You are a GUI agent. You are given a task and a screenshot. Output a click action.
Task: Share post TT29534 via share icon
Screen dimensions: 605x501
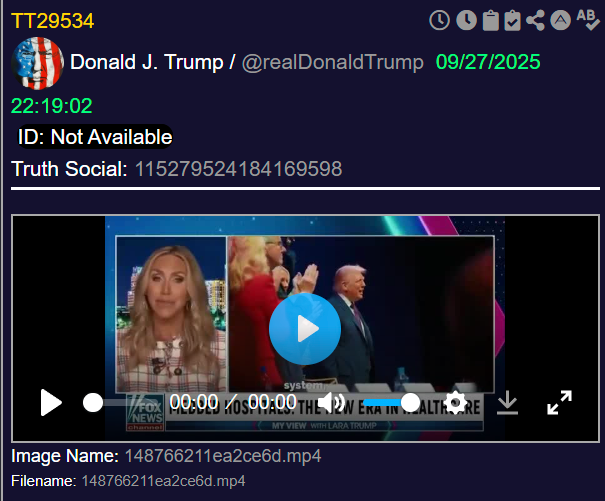(535, 20)
